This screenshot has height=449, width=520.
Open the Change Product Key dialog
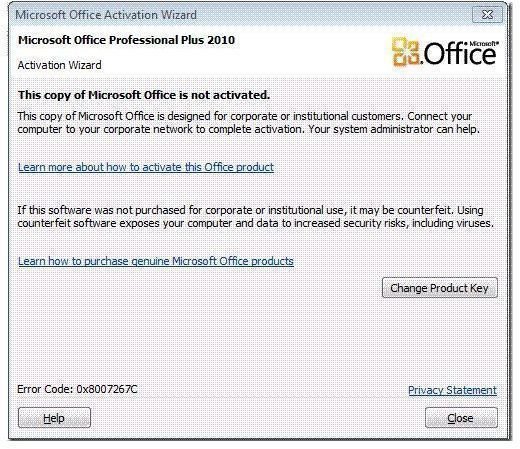[x=440, y=288]
